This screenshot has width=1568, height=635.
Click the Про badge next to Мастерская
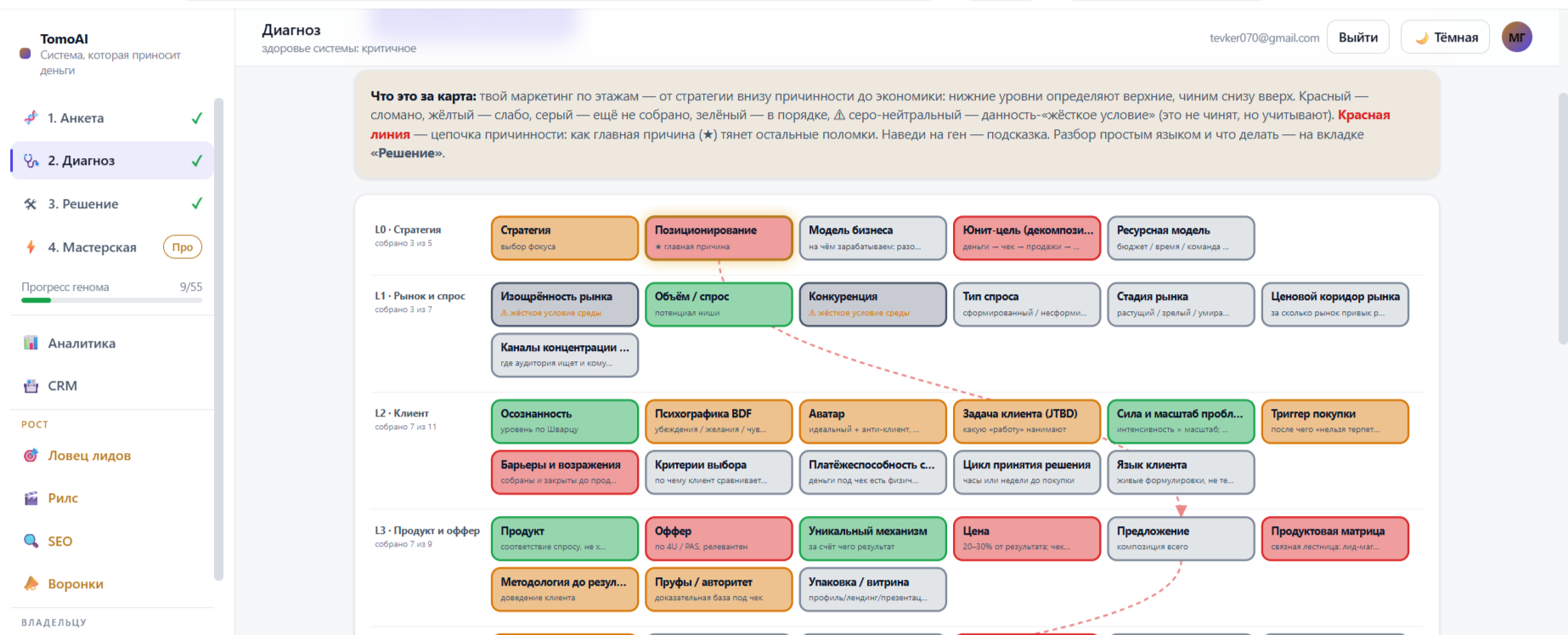click(183, 247)
